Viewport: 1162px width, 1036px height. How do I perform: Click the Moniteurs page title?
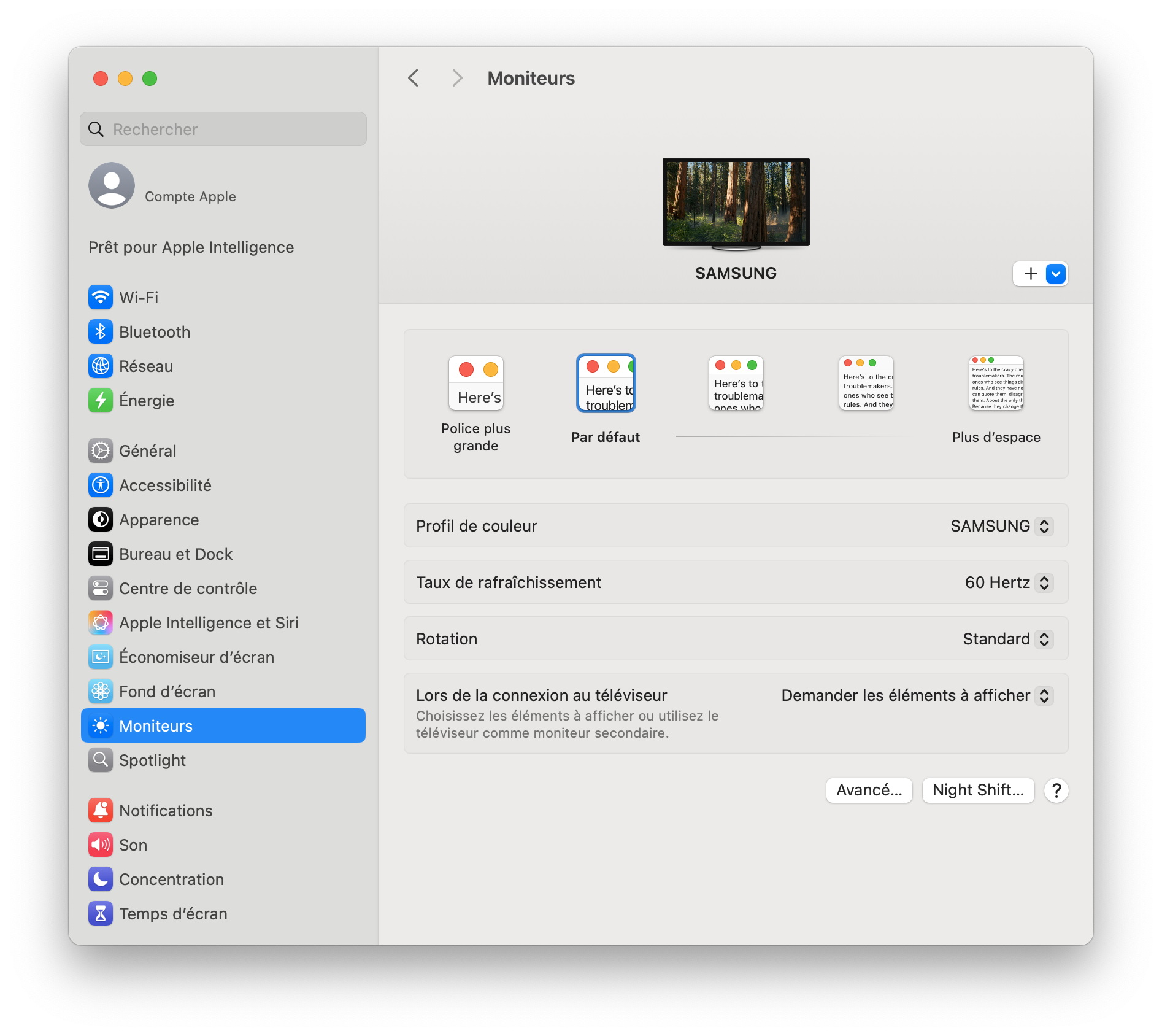click(x=531, y=78)
